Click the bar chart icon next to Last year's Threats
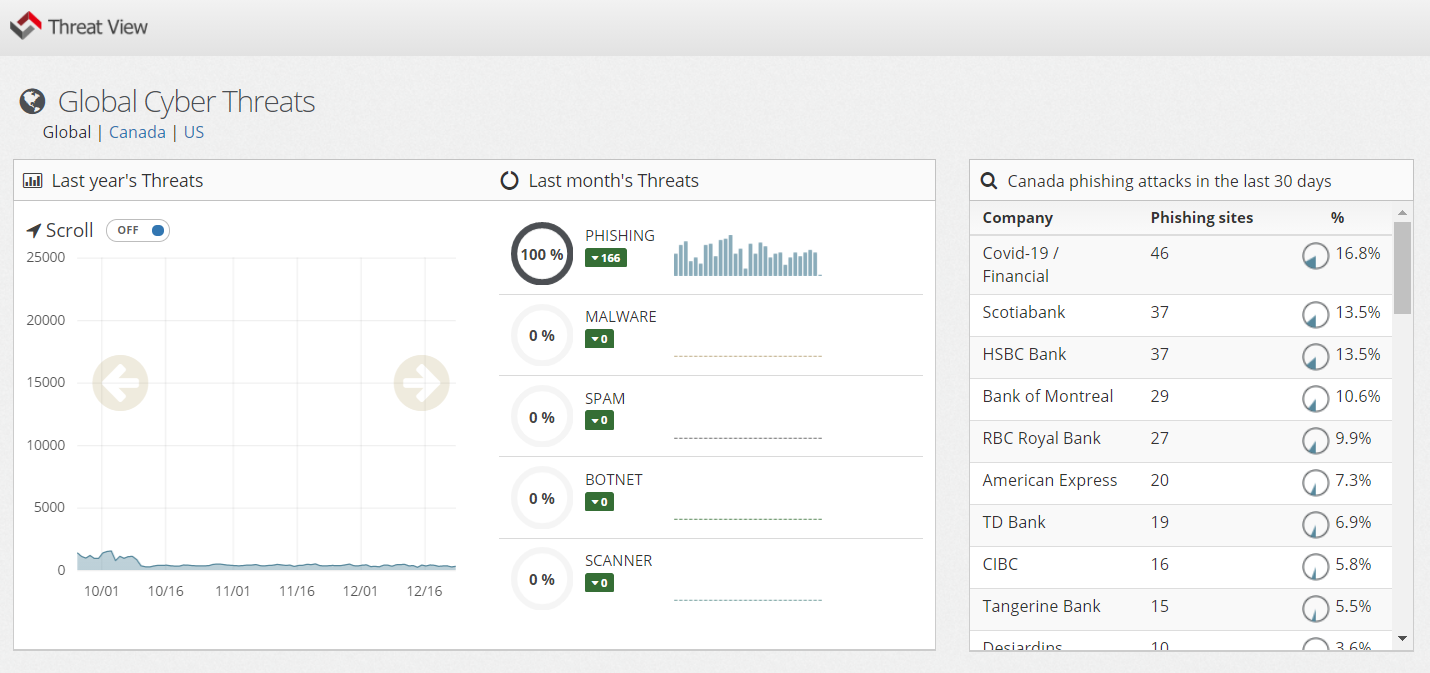The image size is (1430, 673). click(33, 181)
